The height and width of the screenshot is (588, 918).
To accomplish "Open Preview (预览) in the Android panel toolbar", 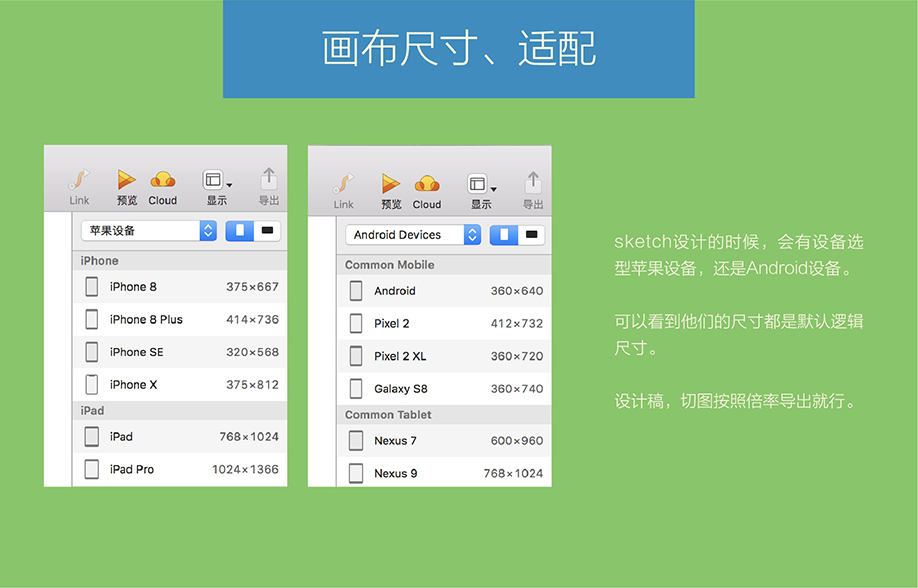I will (x=391, y=192).
